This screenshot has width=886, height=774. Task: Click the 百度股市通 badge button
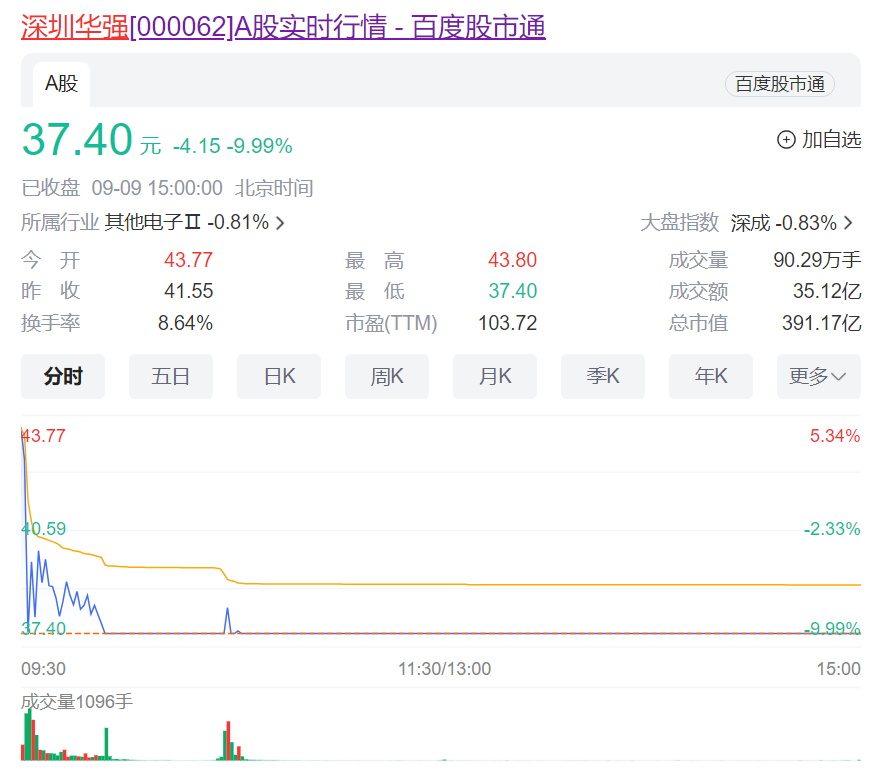tap(779, 84)
